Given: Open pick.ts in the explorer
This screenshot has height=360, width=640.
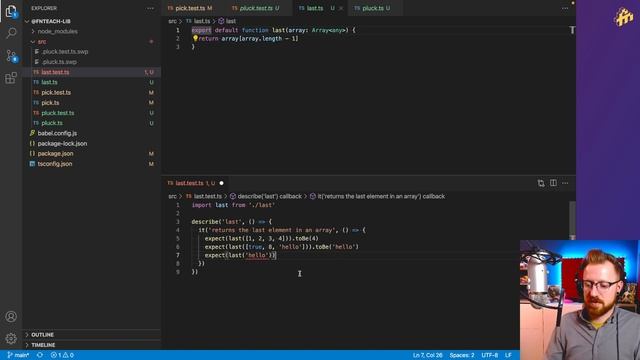Looking at the screenshot, I should click(x=50, y=103).
